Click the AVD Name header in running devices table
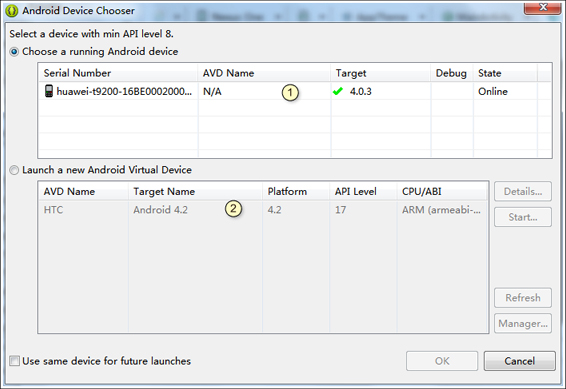The height and width of the screenshot is (389, 566). 264,73
